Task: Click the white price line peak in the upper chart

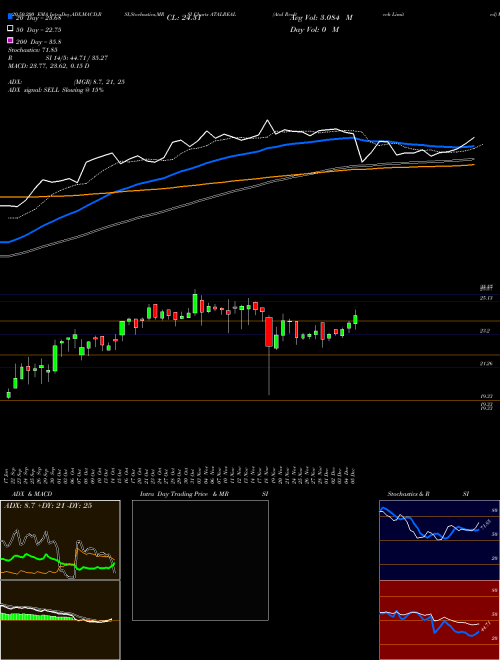Action: pos(267,120)
